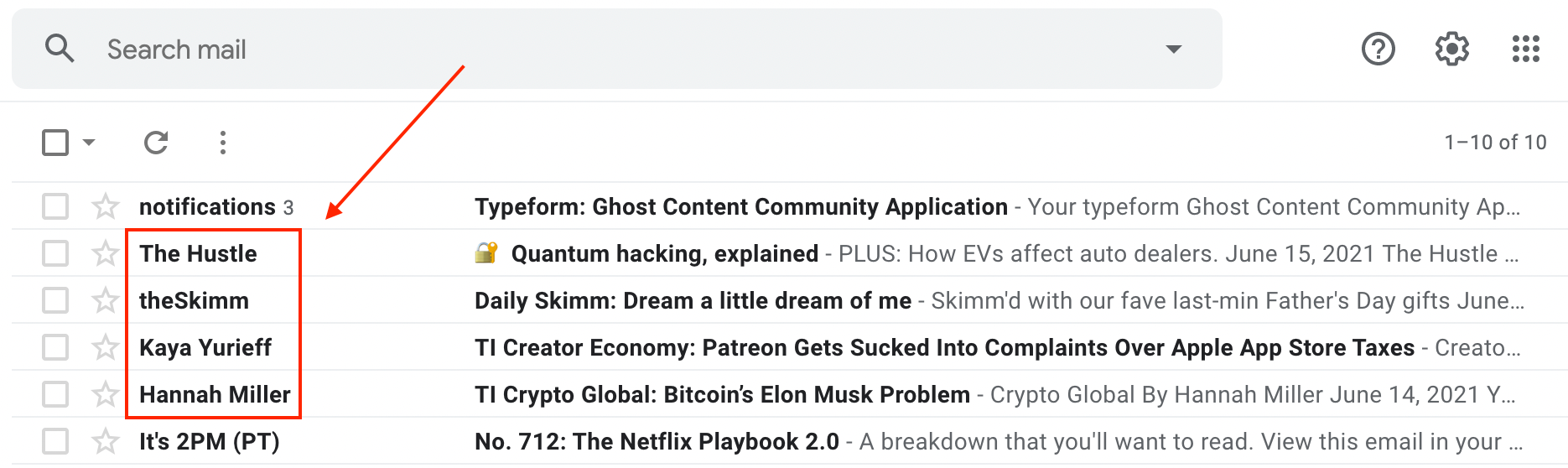1568x468 pixels.
Task: Tick the checkbox for theSkimm email
Action: pyautogui.click(x=55, y=300)
